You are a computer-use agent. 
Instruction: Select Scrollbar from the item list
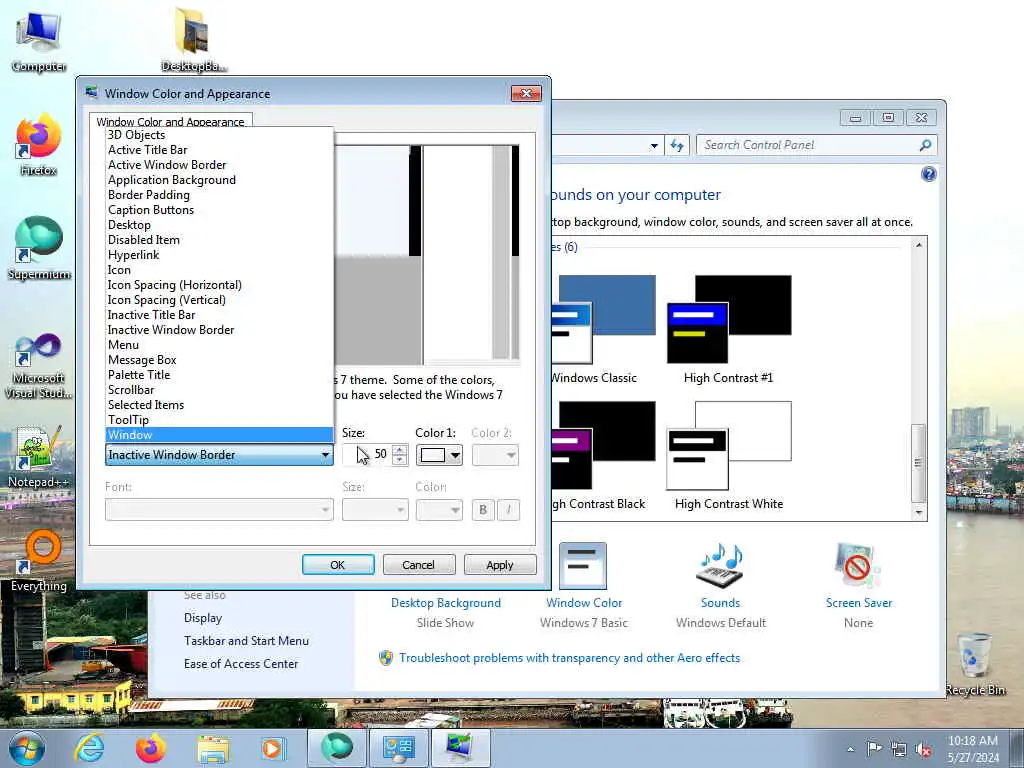tap(219, 390)
